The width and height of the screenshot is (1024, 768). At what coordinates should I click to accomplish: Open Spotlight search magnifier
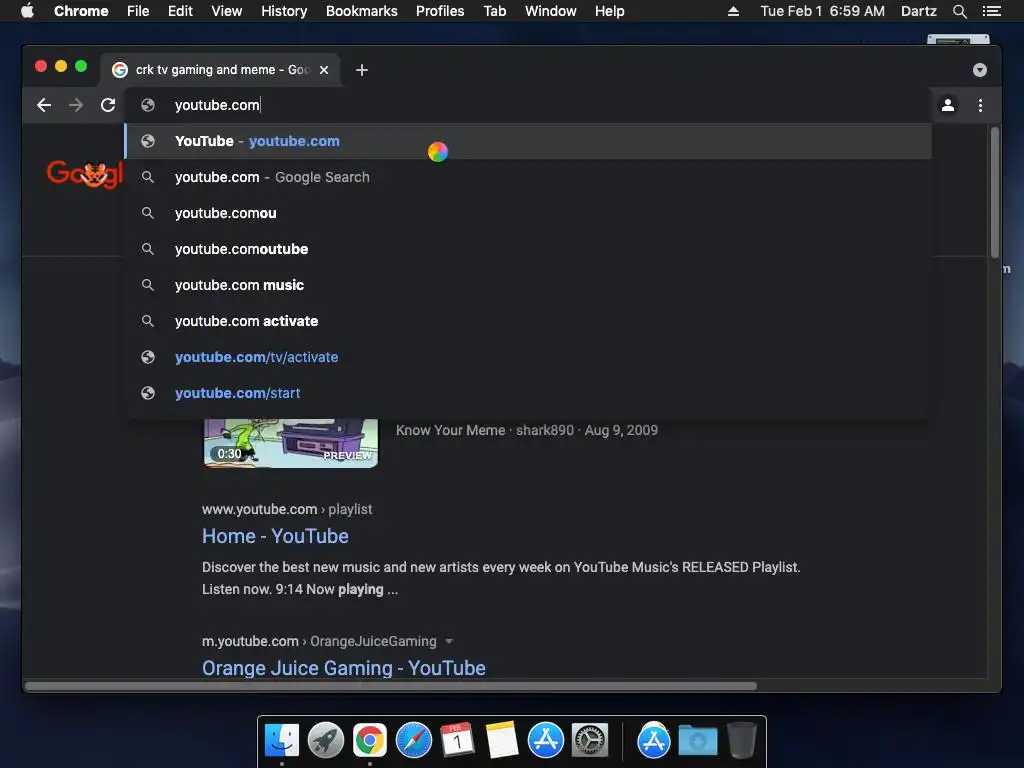[959, 11]
